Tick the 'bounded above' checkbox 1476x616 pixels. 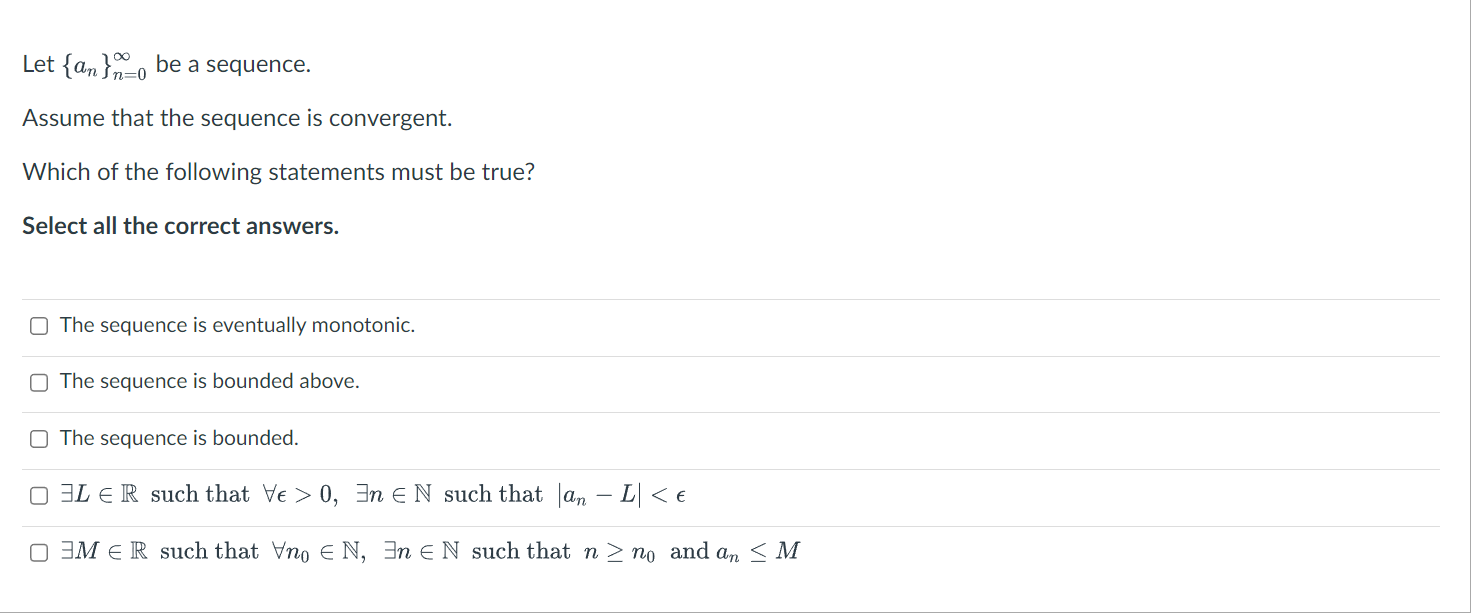tap(39, 382)
